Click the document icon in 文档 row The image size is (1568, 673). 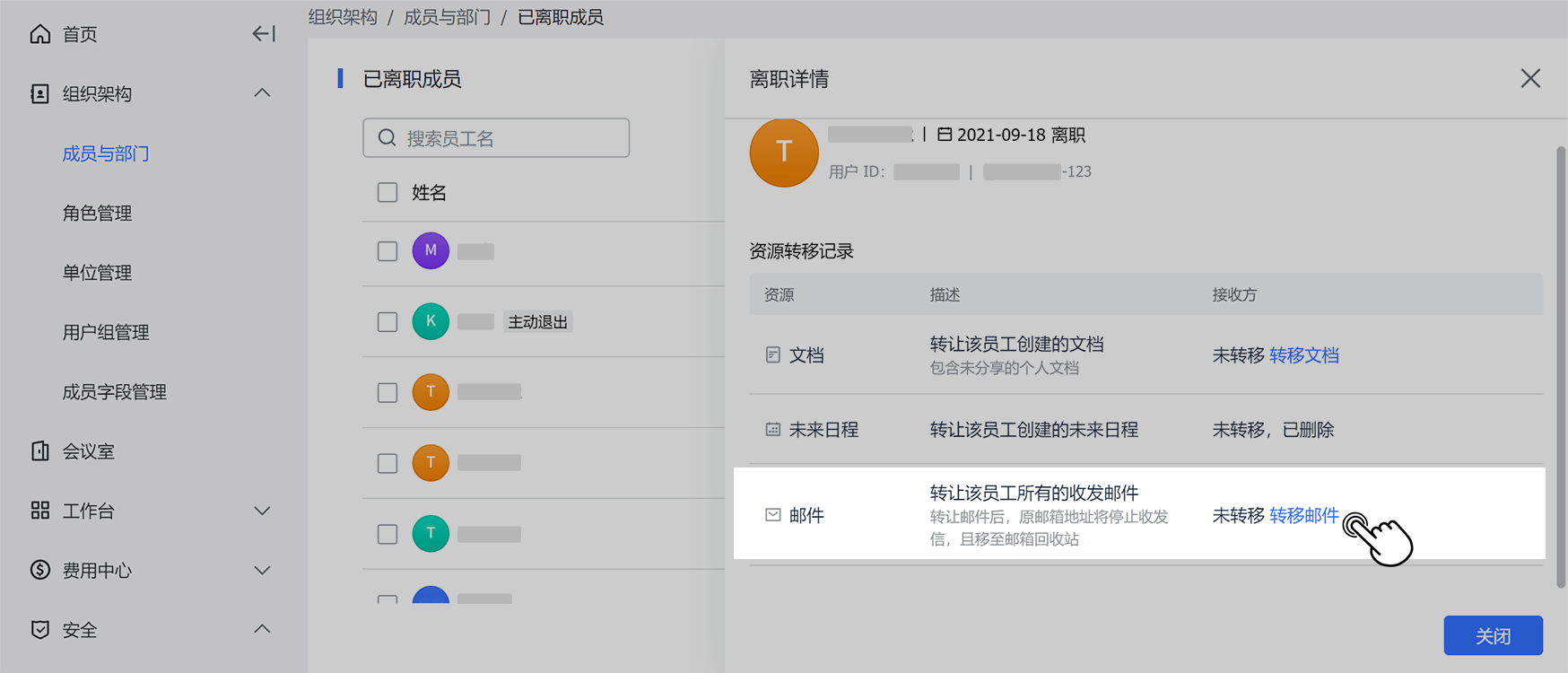(772, 354)
